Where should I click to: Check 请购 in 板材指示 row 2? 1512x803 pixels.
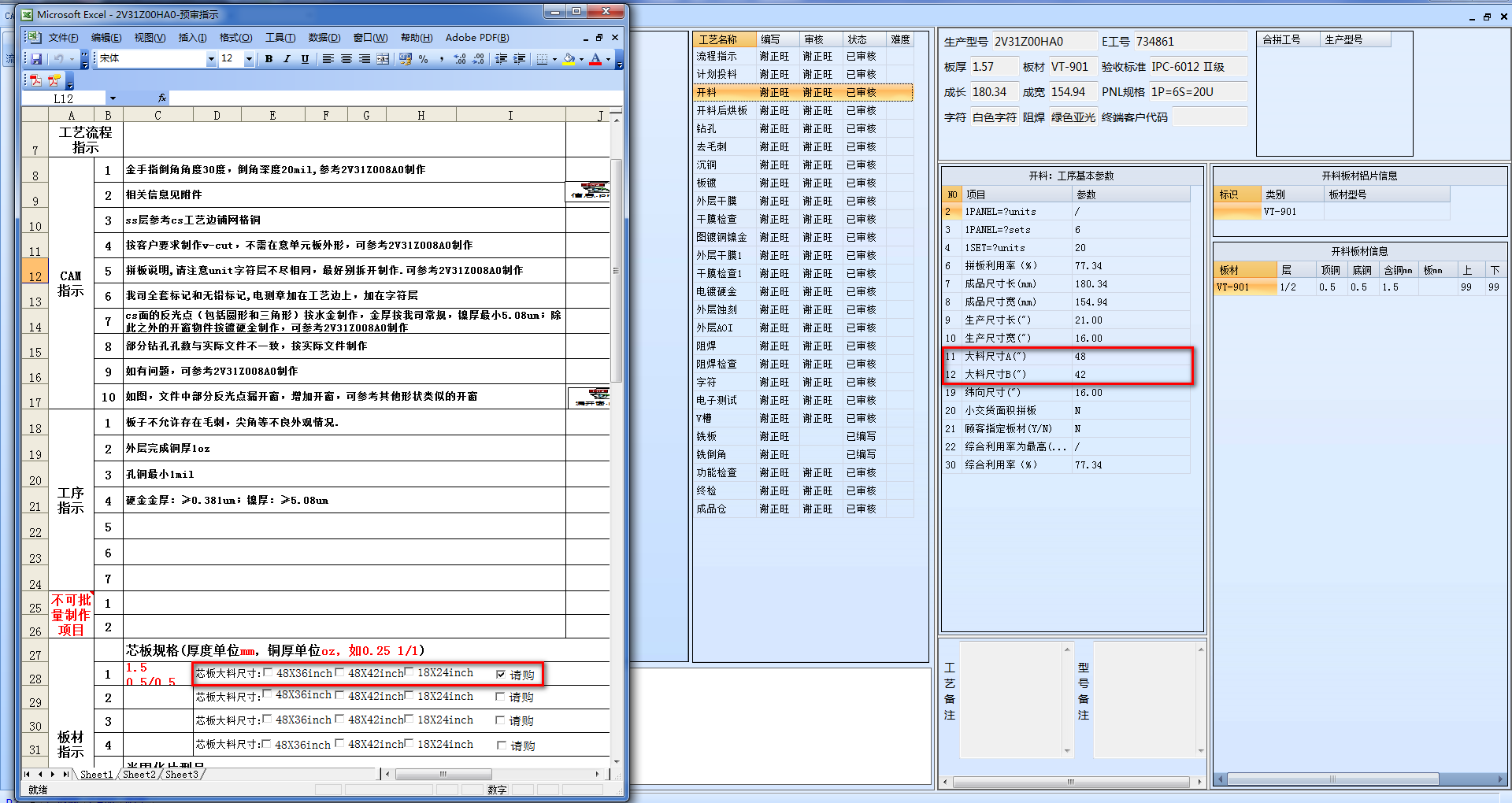(x=500, y=697)
